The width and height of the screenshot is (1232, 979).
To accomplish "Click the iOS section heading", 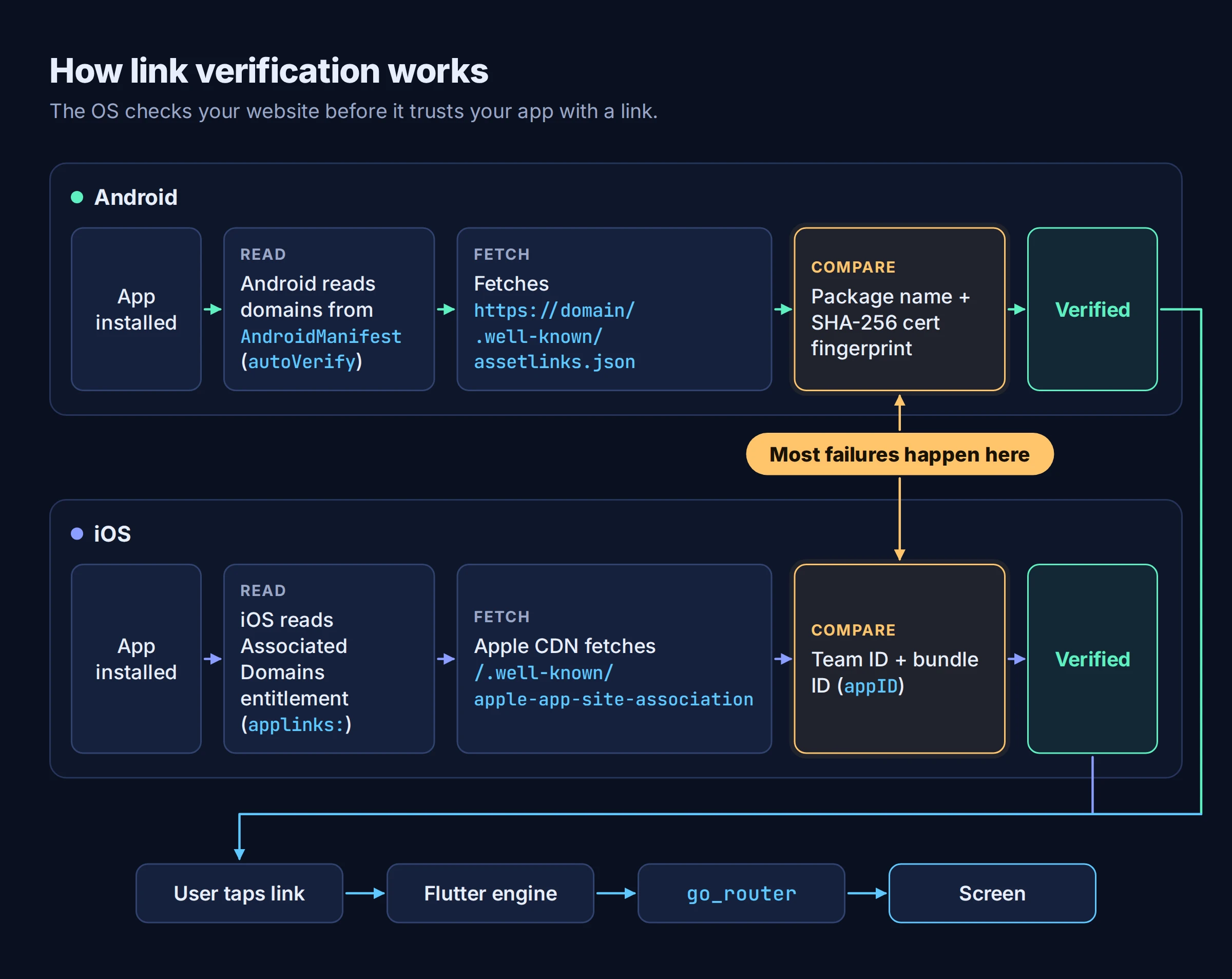I will point(112,534).
